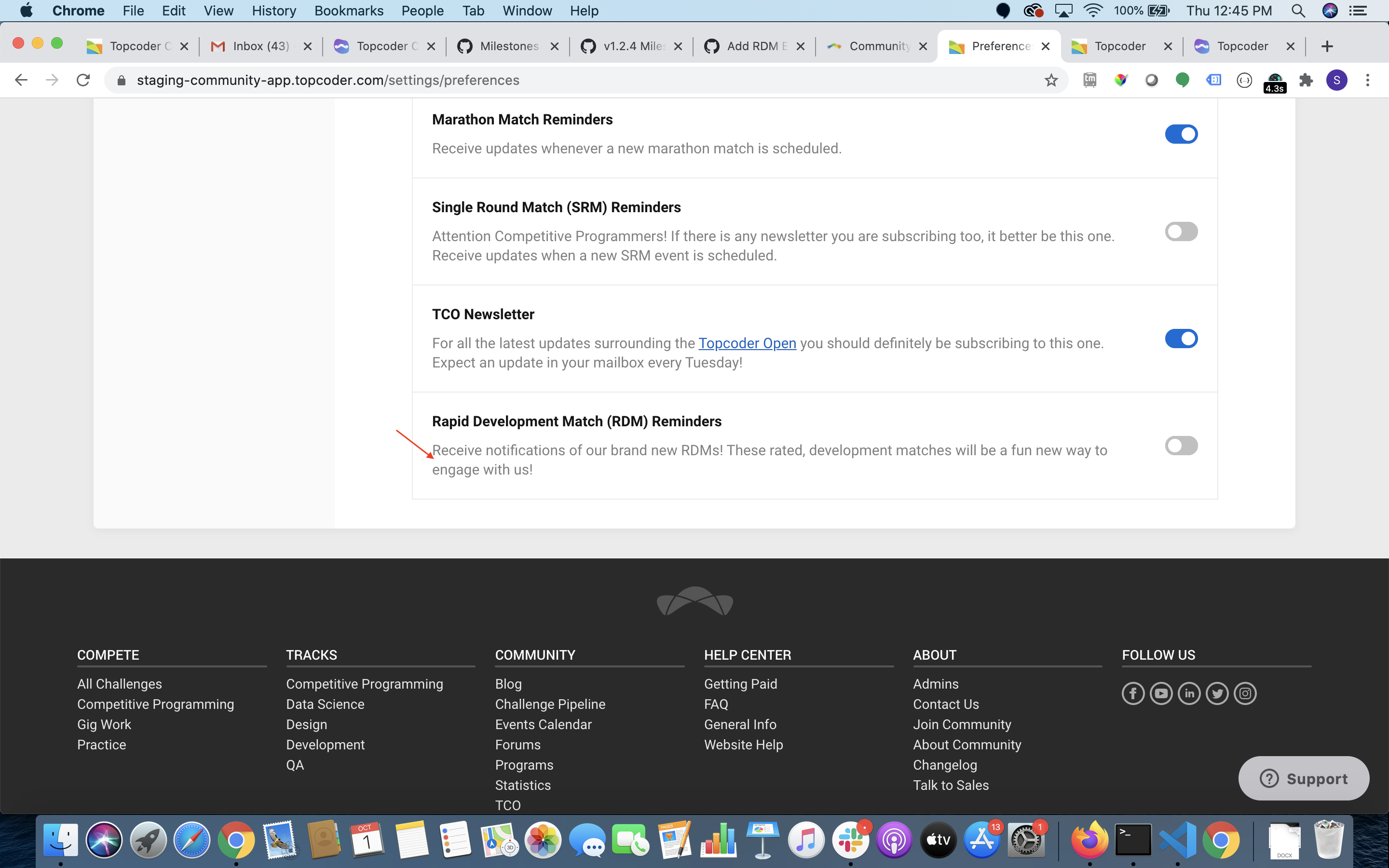The image size is (1389, 868).
Task: Click the Support help button
Action: [1304, 778]
